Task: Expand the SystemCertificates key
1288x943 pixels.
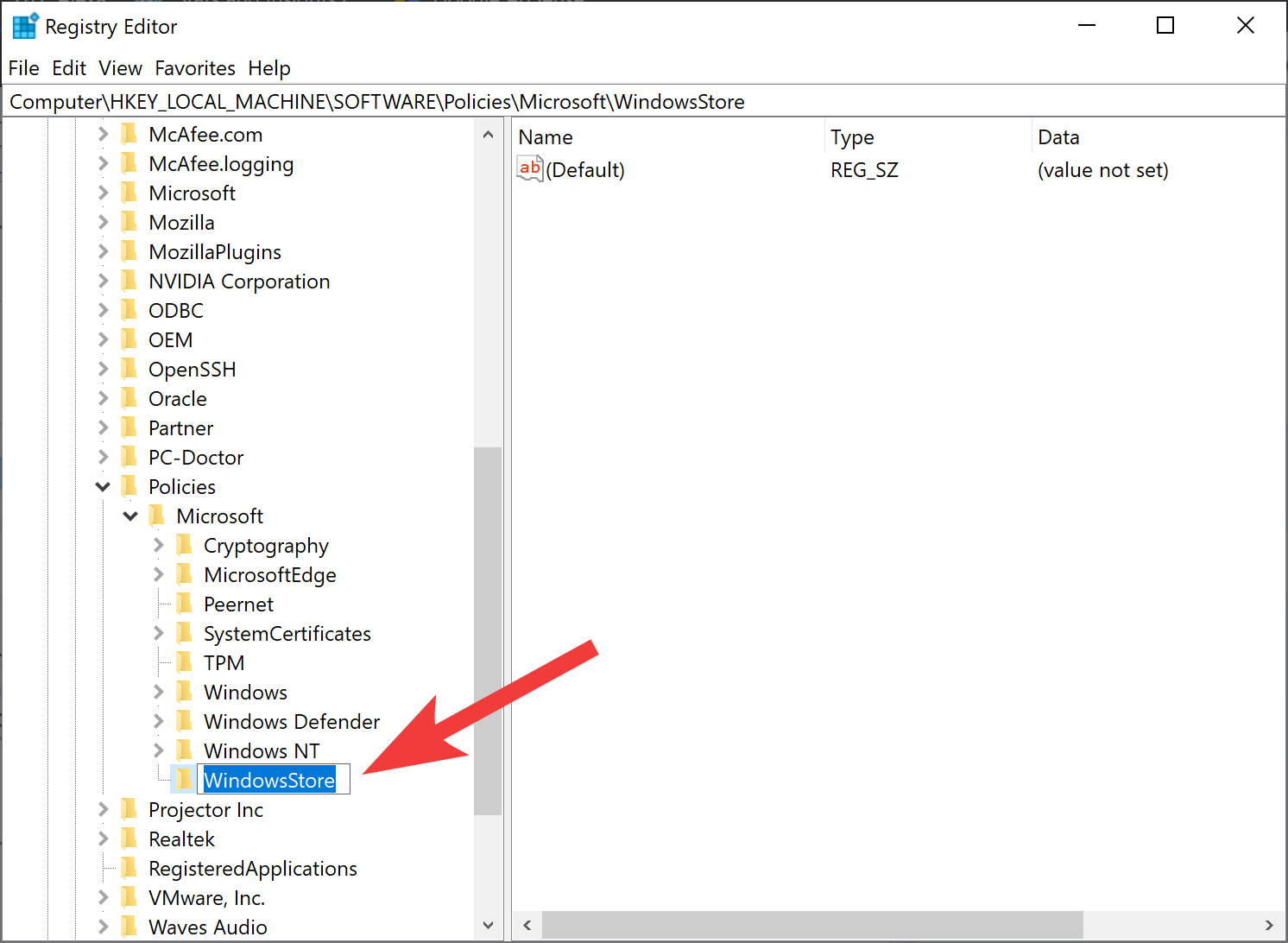Action: pos(158,633)
